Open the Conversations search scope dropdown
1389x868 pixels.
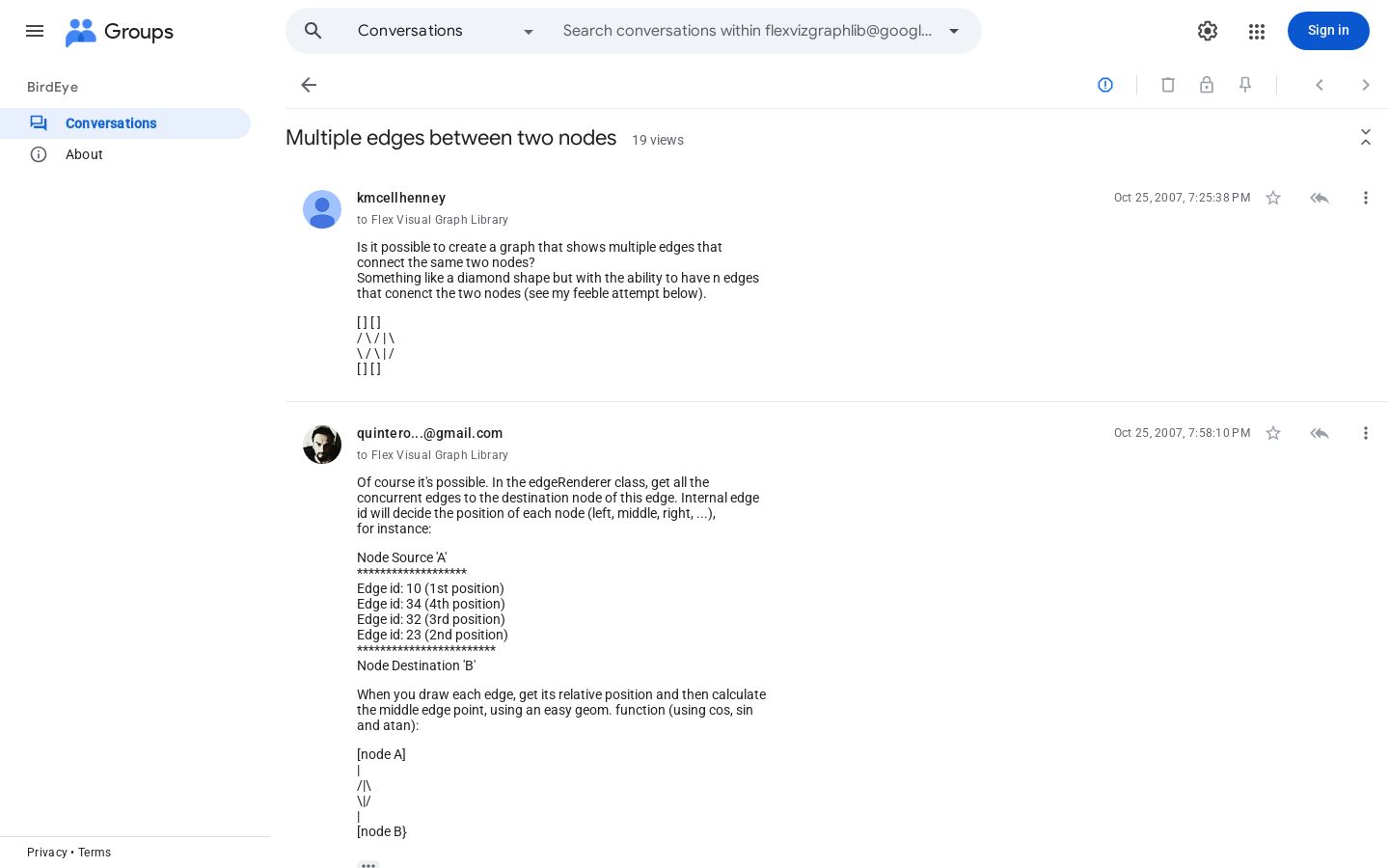447,31
